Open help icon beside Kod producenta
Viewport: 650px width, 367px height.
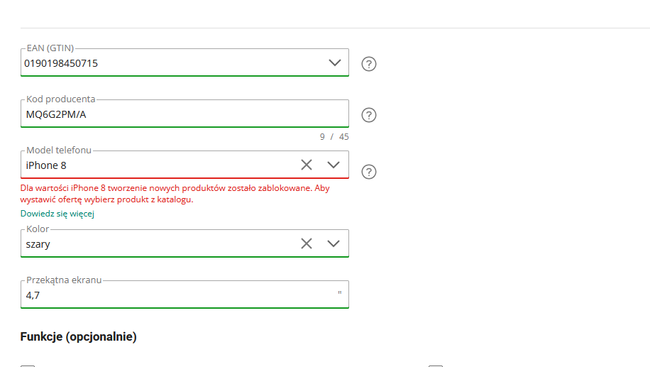(369, 115)
